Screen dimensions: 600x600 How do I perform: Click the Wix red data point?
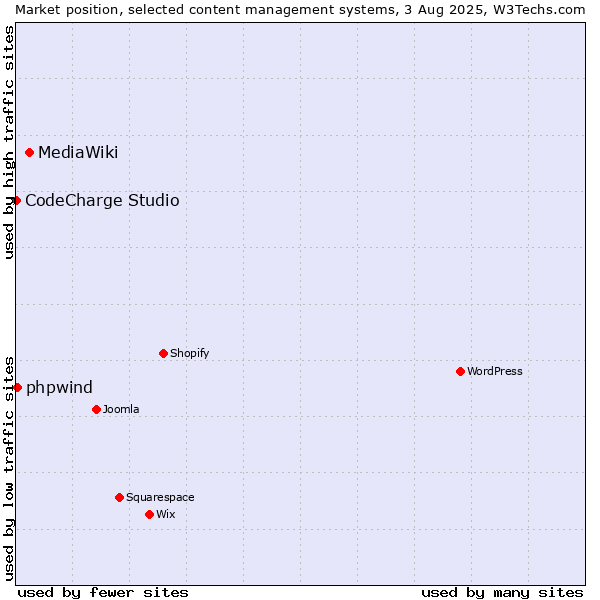(150, 515)
